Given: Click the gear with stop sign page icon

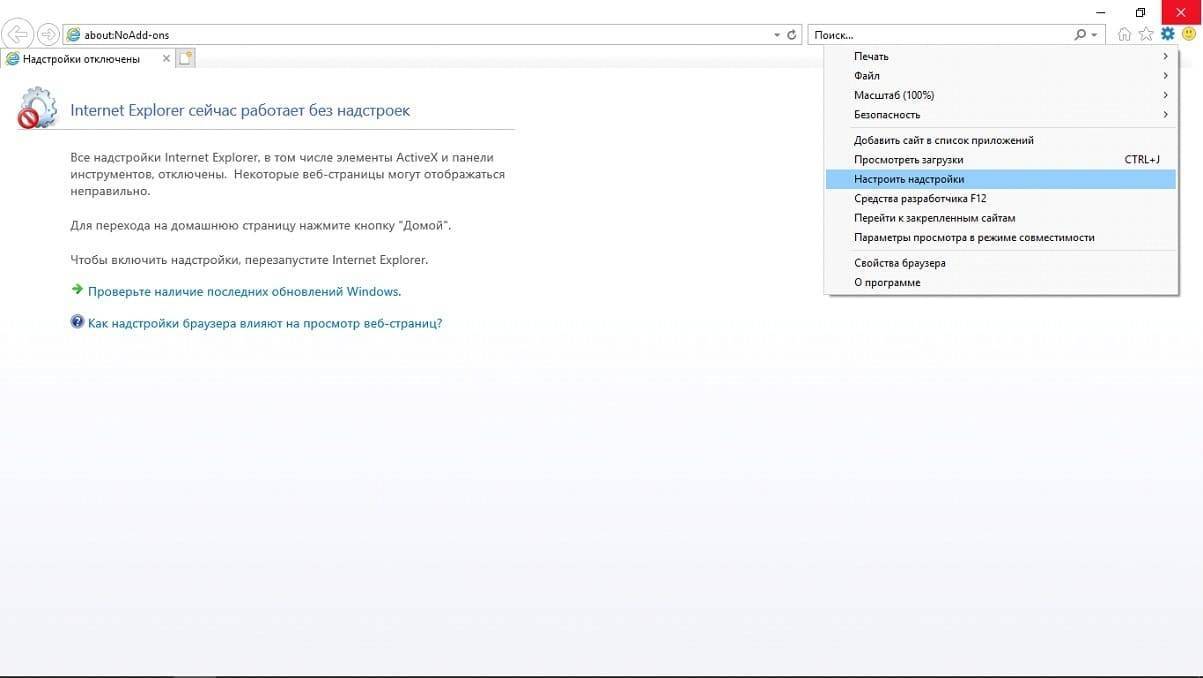Looking at the screenshot, I should 38,108.
